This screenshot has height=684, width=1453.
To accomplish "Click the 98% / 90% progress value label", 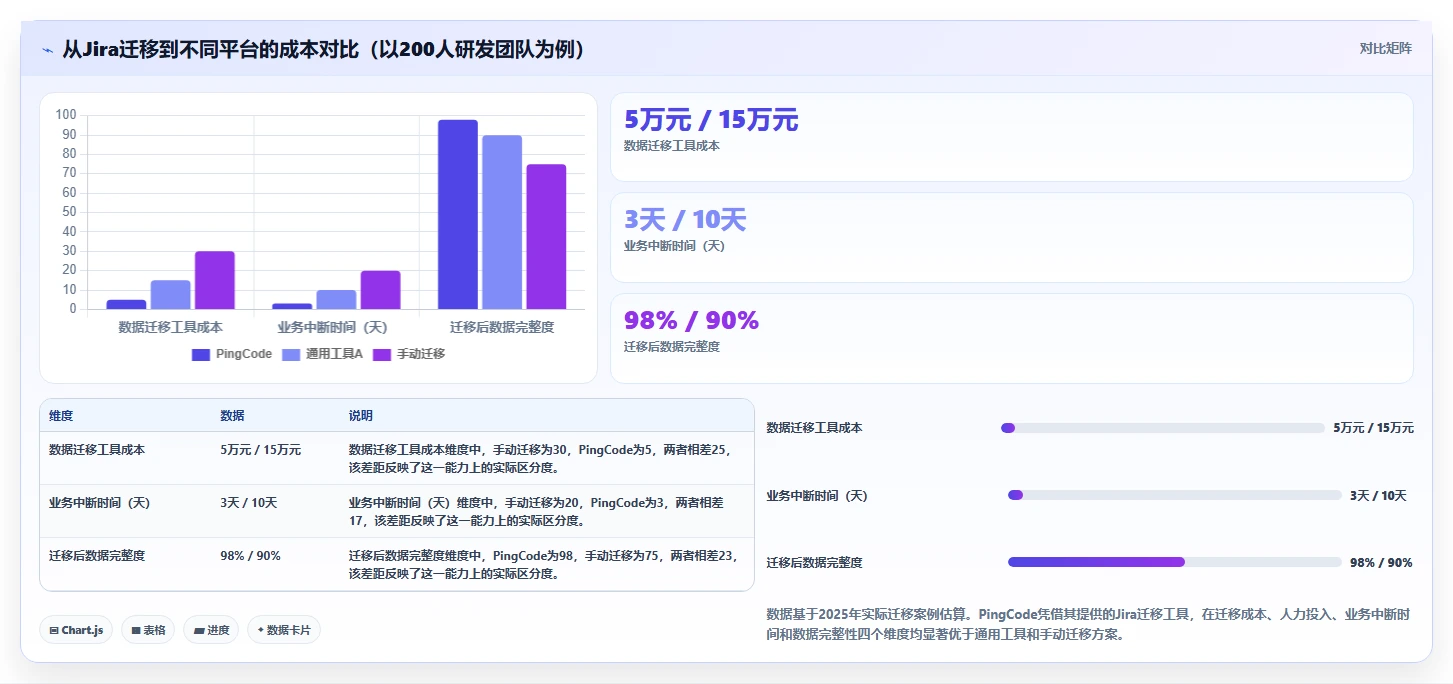I will coord(1381,562).
